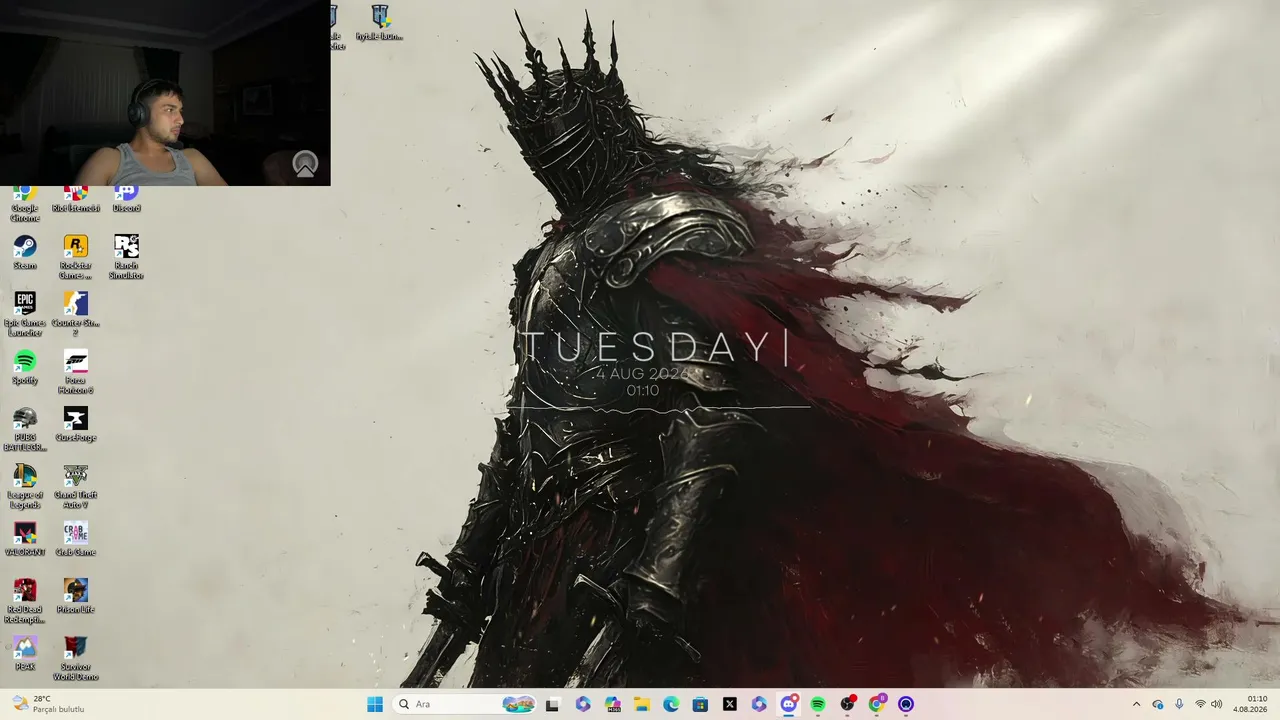Expand the hidden system tray icons
This screenshot has height=720, width=1280.
(1136, 704)
